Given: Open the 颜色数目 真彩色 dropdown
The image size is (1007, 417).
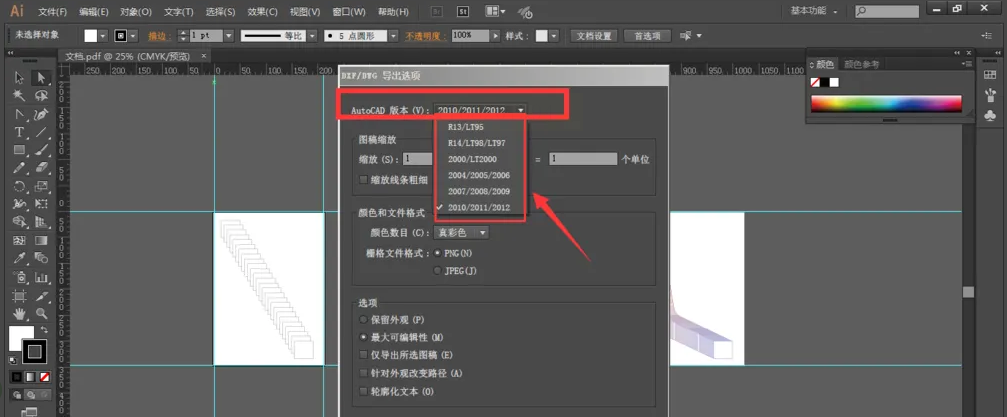Looking at the screenshot, I should click(461, 233).
